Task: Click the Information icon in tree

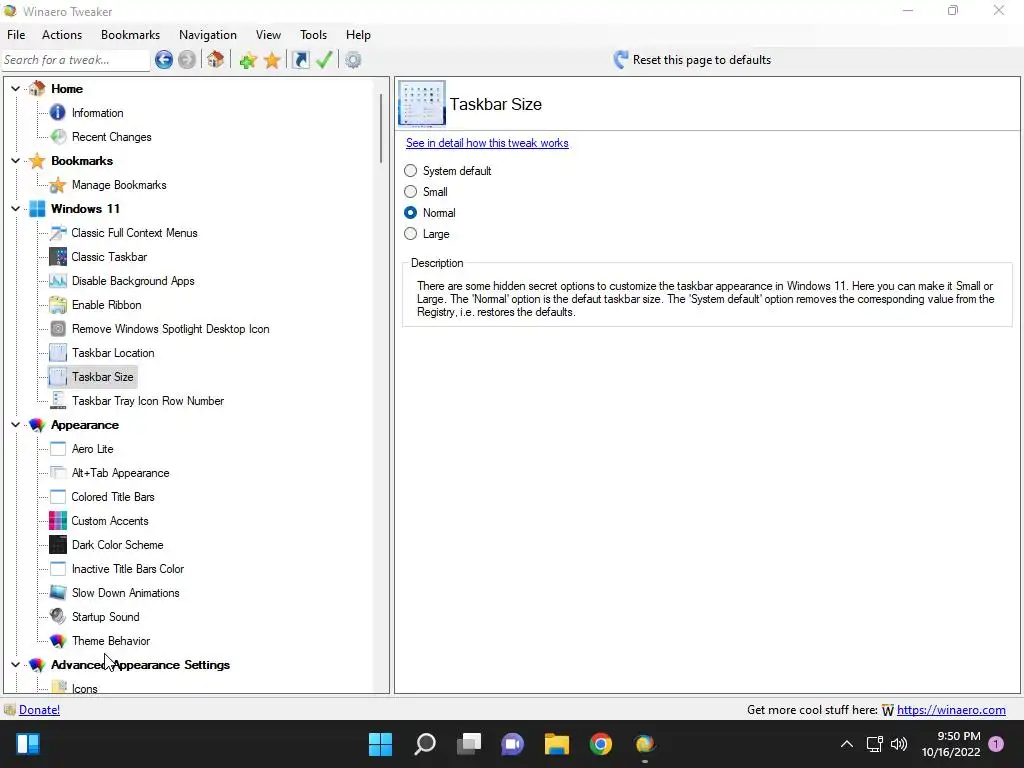Action: coord(57,112)
